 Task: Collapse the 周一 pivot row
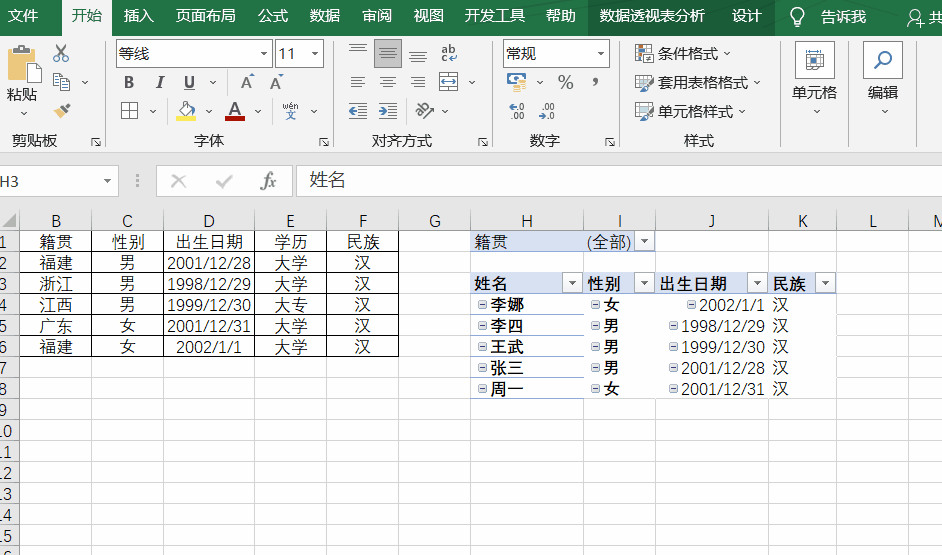[482, 389]
